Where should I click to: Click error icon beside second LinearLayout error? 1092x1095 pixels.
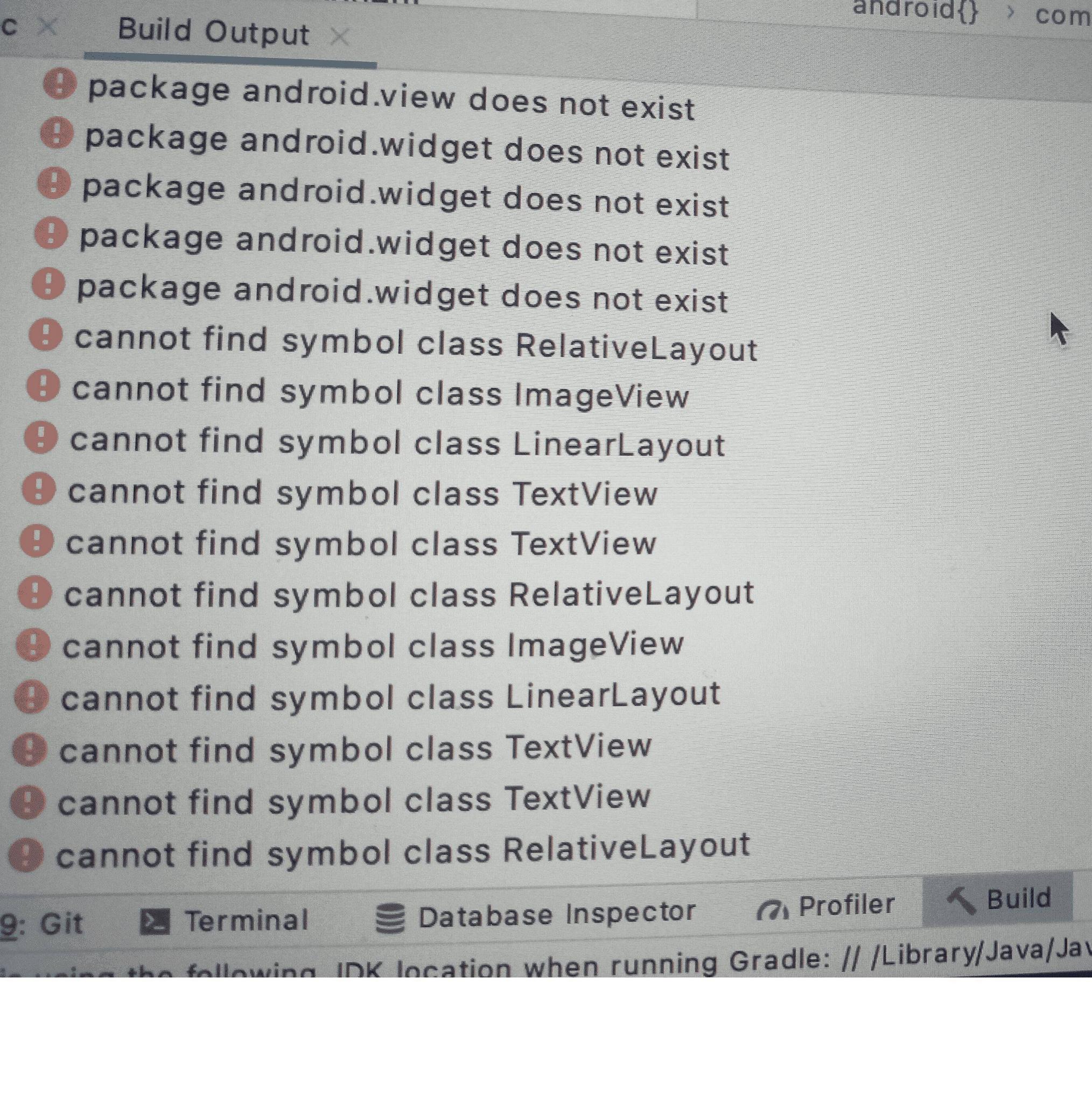[x=31, y=697]
